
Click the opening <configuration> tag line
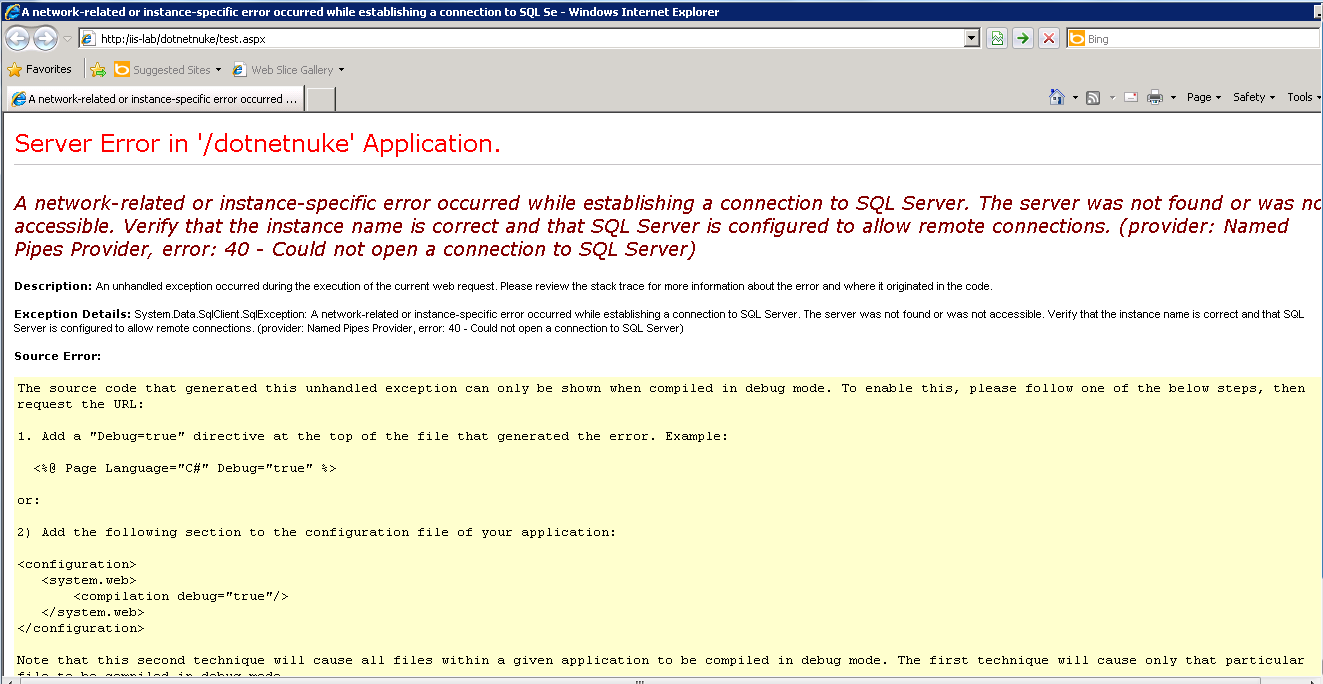[x=77, y=564]
